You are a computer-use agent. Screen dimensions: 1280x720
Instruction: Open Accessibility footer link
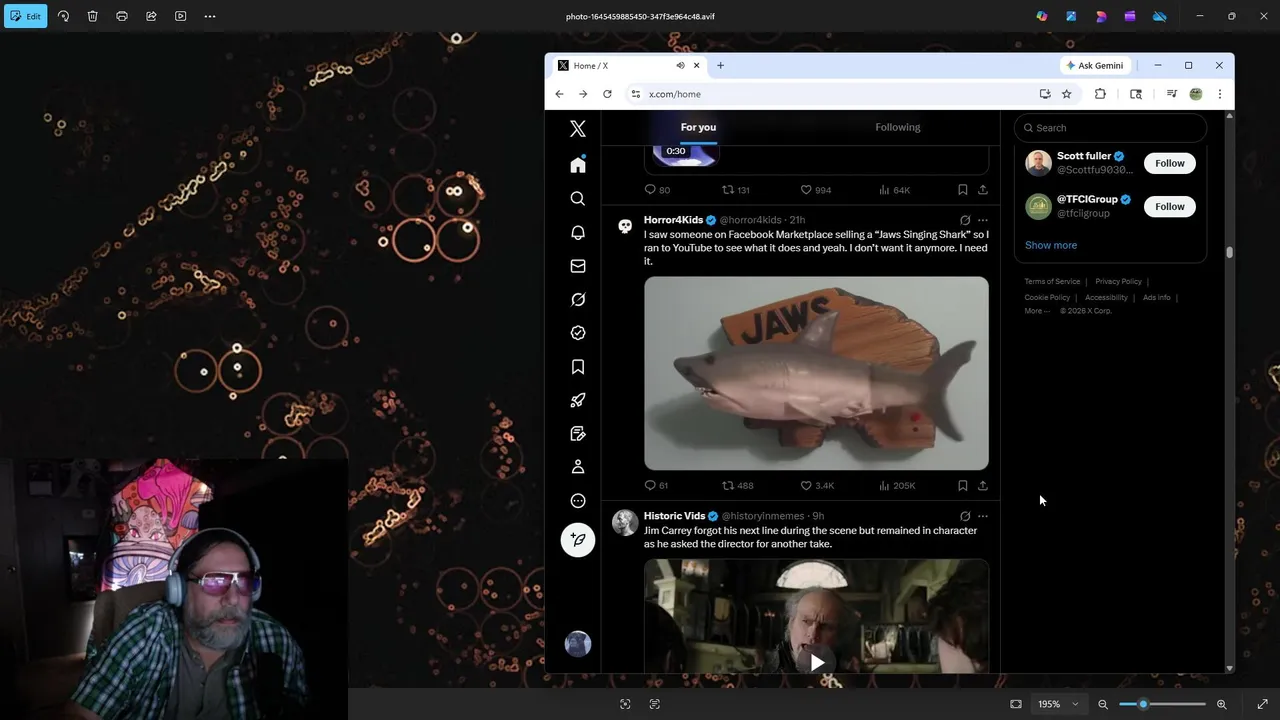point(1106,297)
